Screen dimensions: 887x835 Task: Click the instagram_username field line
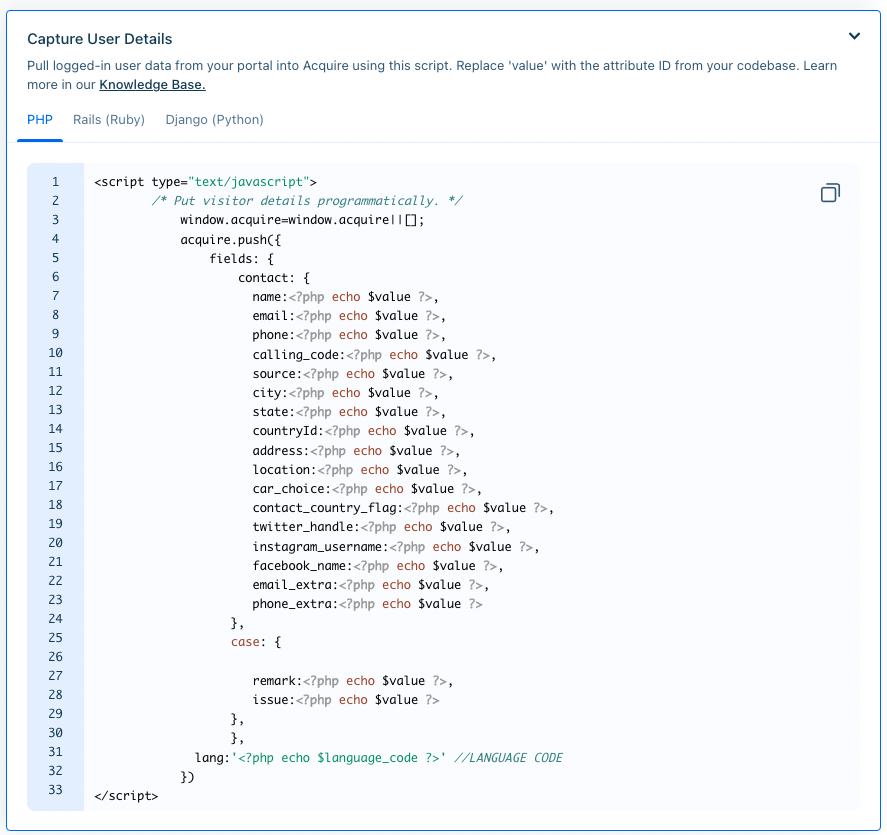click(395, 547)
